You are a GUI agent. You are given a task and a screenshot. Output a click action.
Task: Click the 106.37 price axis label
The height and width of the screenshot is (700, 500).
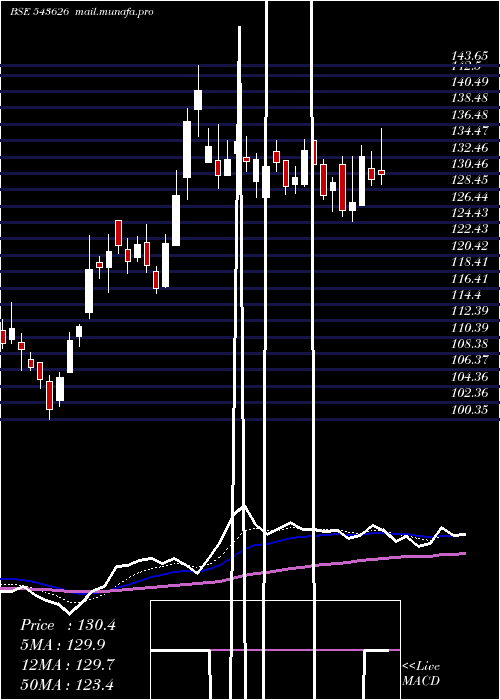click(x=470, y=360)
